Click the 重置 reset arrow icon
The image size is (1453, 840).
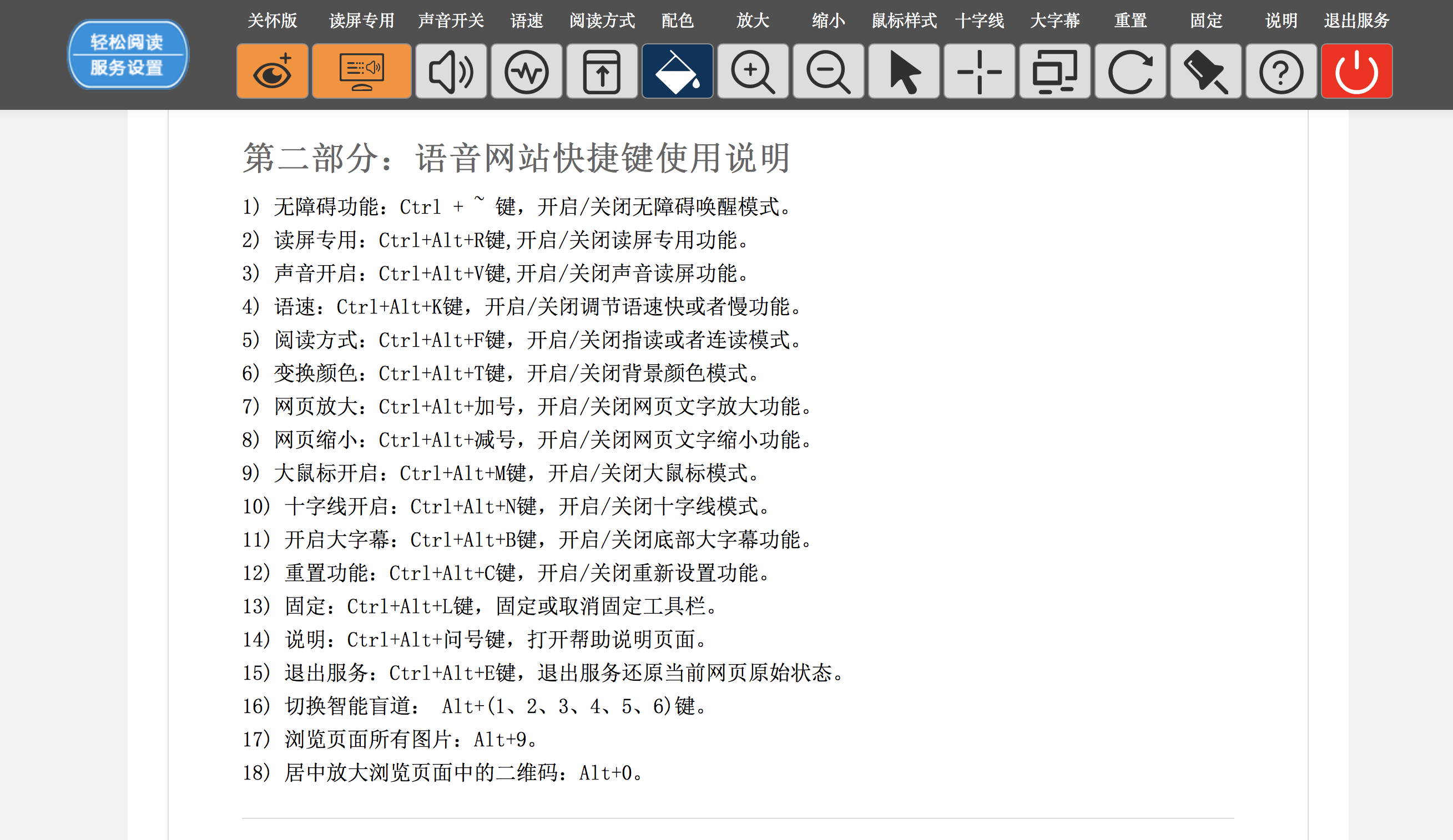1131,72
